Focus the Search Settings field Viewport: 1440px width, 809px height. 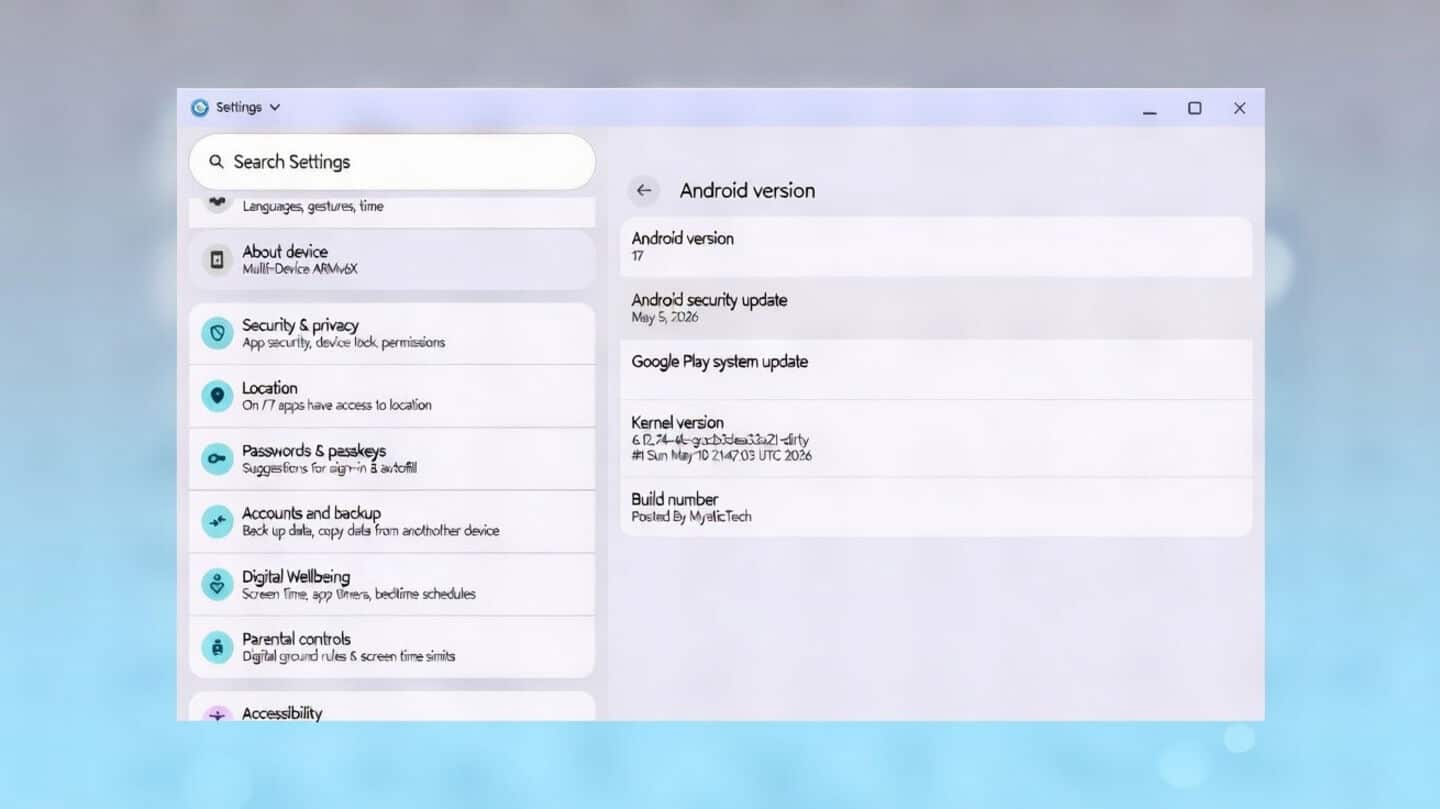pos(392,162)
